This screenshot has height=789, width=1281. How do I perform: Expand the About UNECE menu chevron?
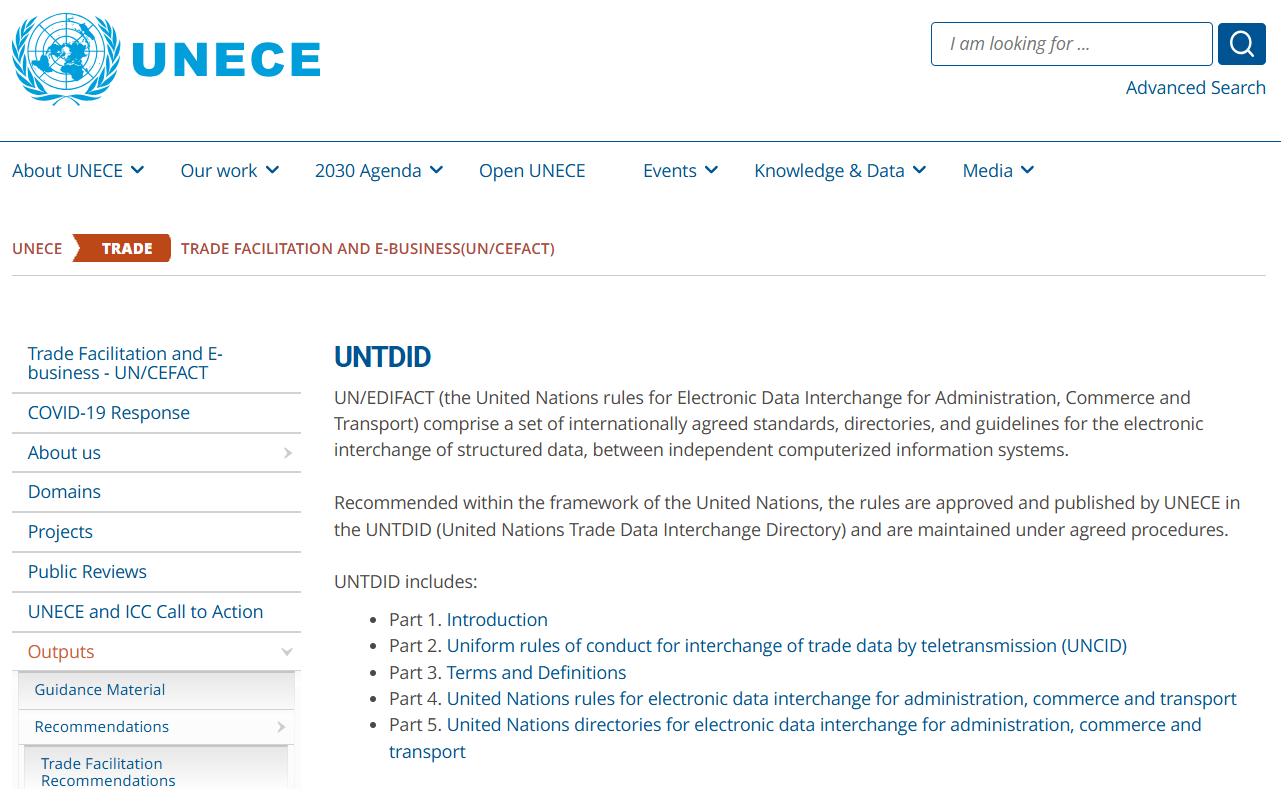(138, 170)
